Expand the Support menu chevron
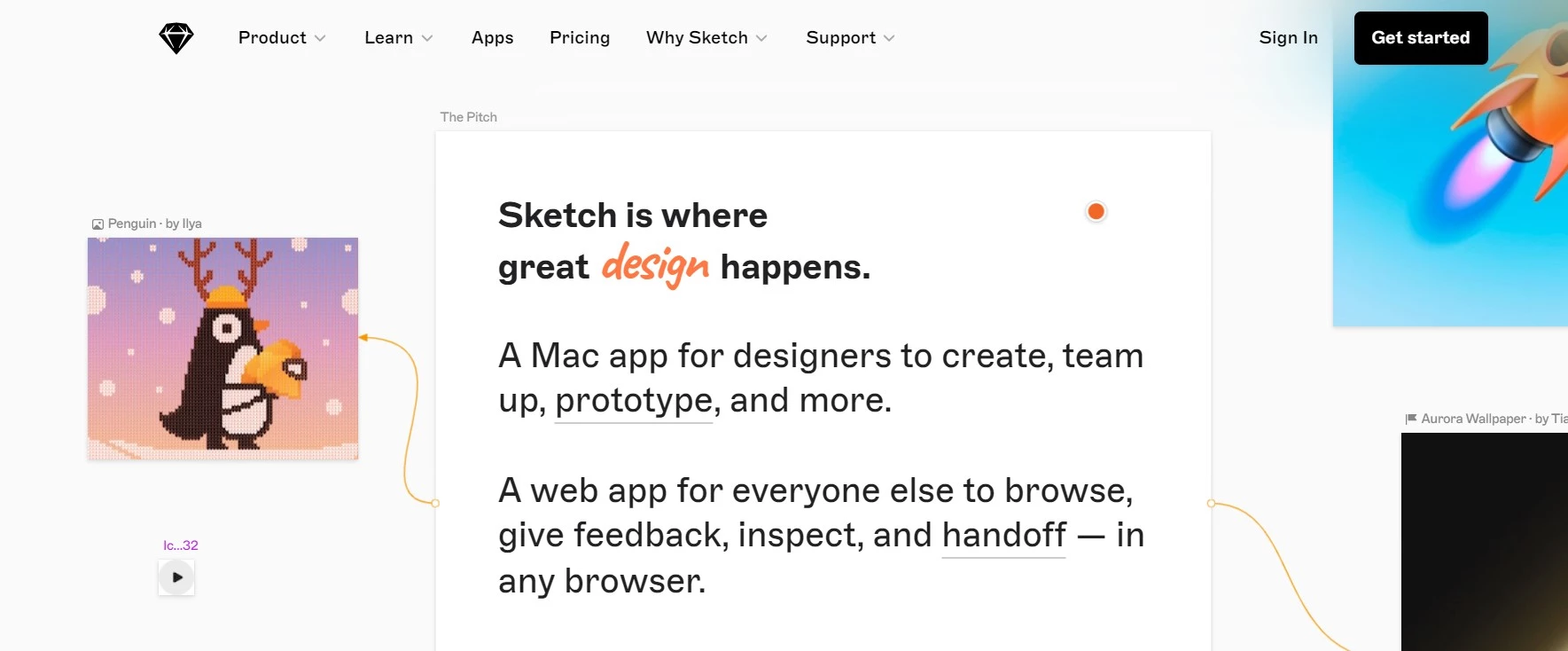This screenshot has width=1568, height=651. pyautogui.click(x=889, y=38)
